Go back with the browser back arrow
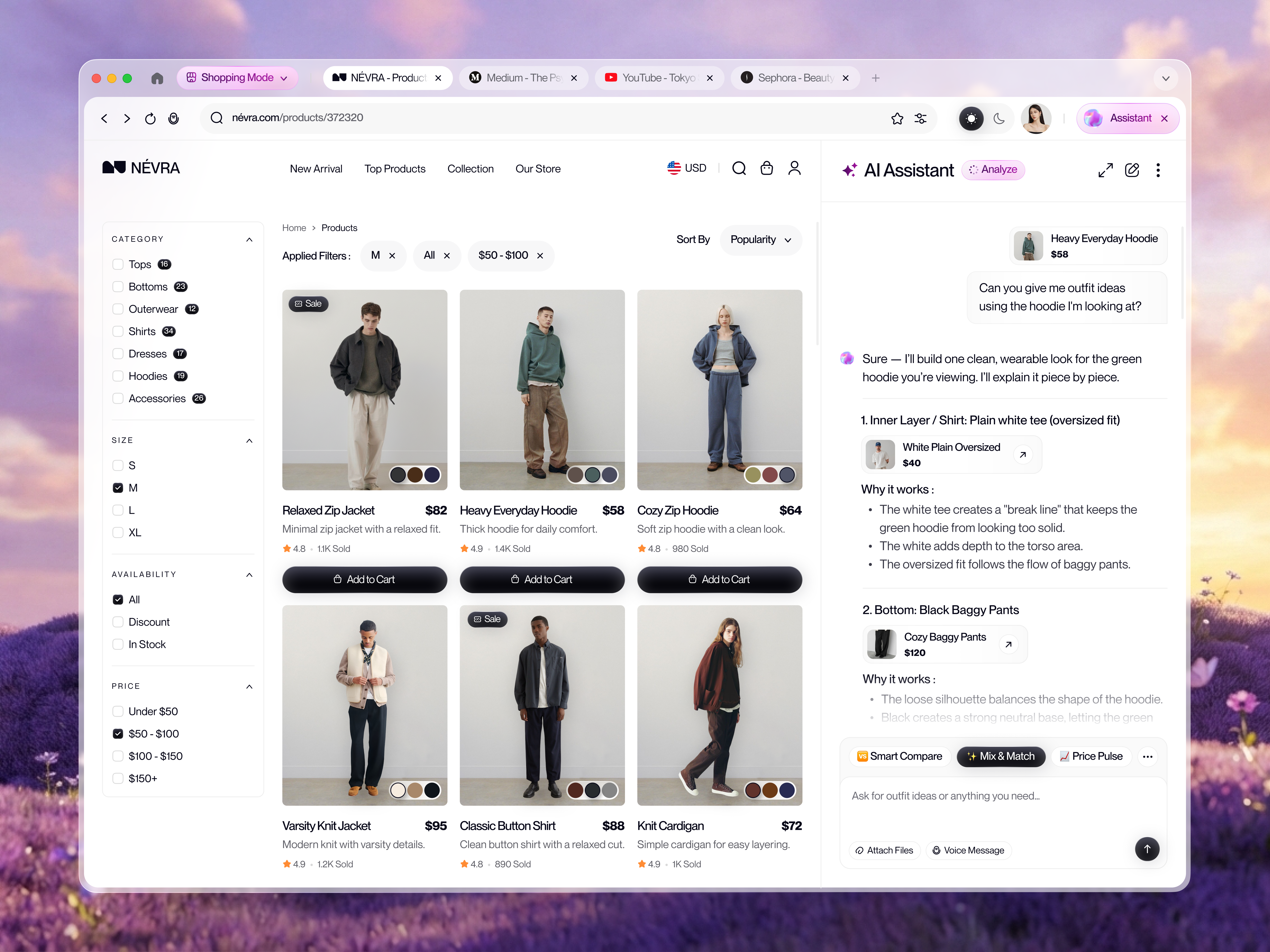 coord(104,118)
